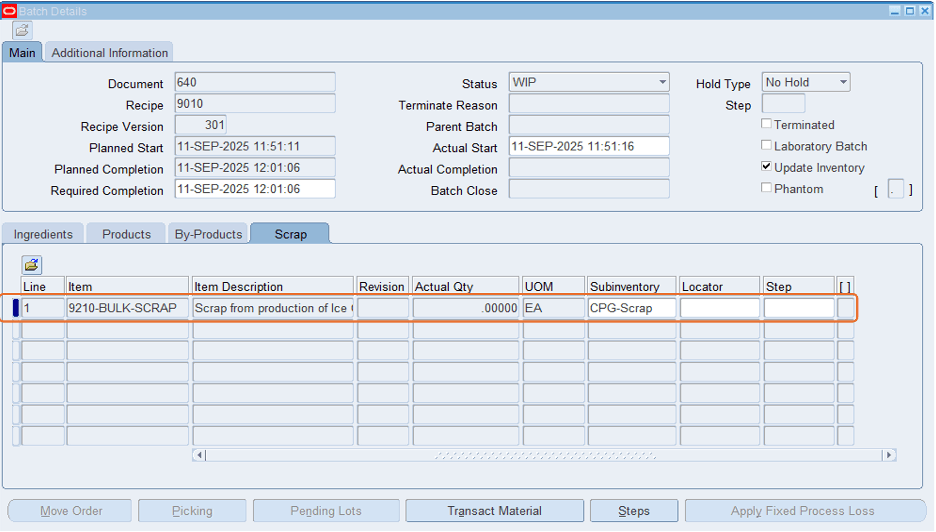Uncheck Update Inventory checkbox
Image resolution: width=936 pixels, height=532 pixels.
click(766, 167)
